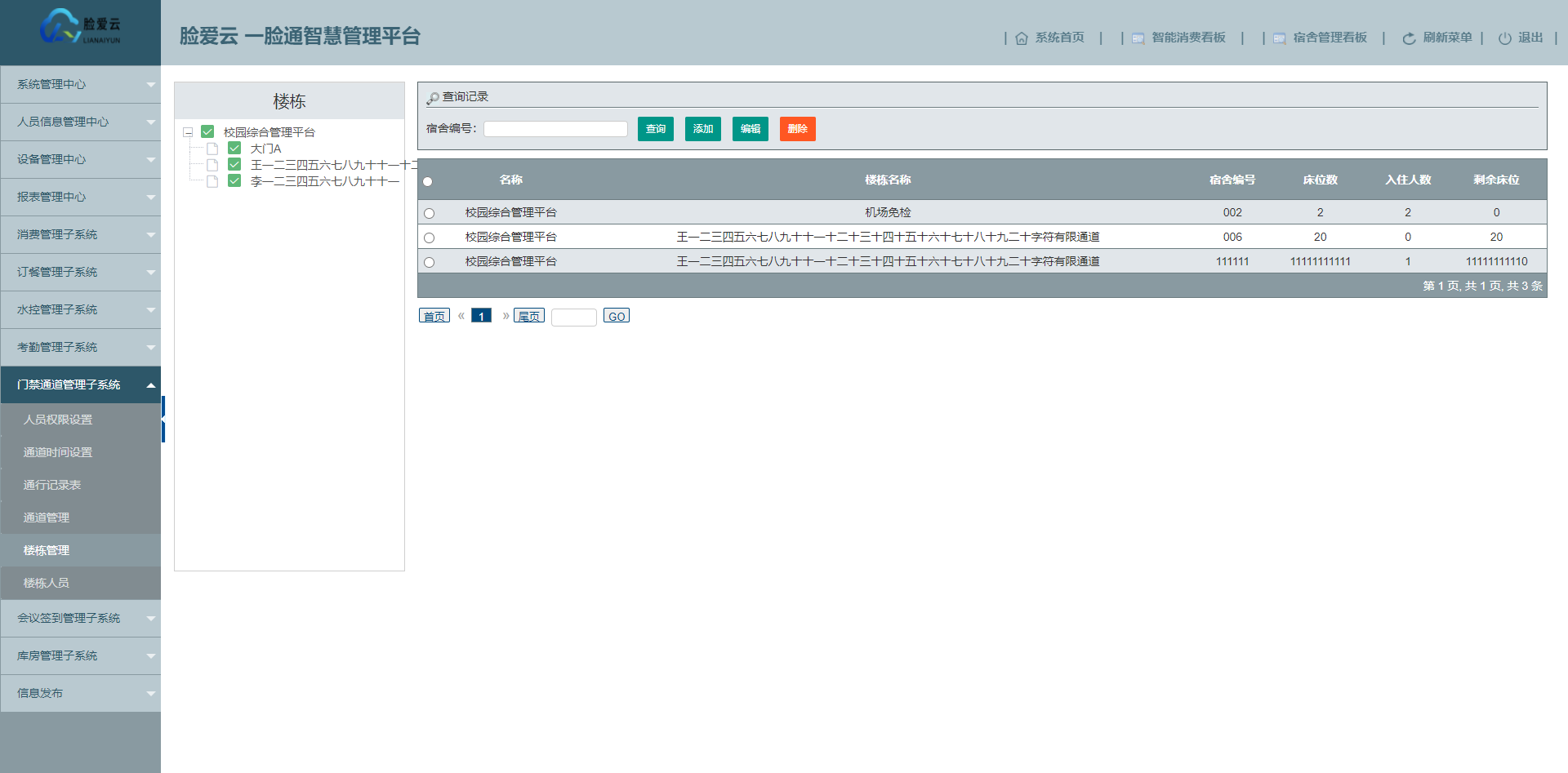The width and height of the screenshot is (1568, 773).
Task: Click the 退出 logout link
Action: 1530,38
